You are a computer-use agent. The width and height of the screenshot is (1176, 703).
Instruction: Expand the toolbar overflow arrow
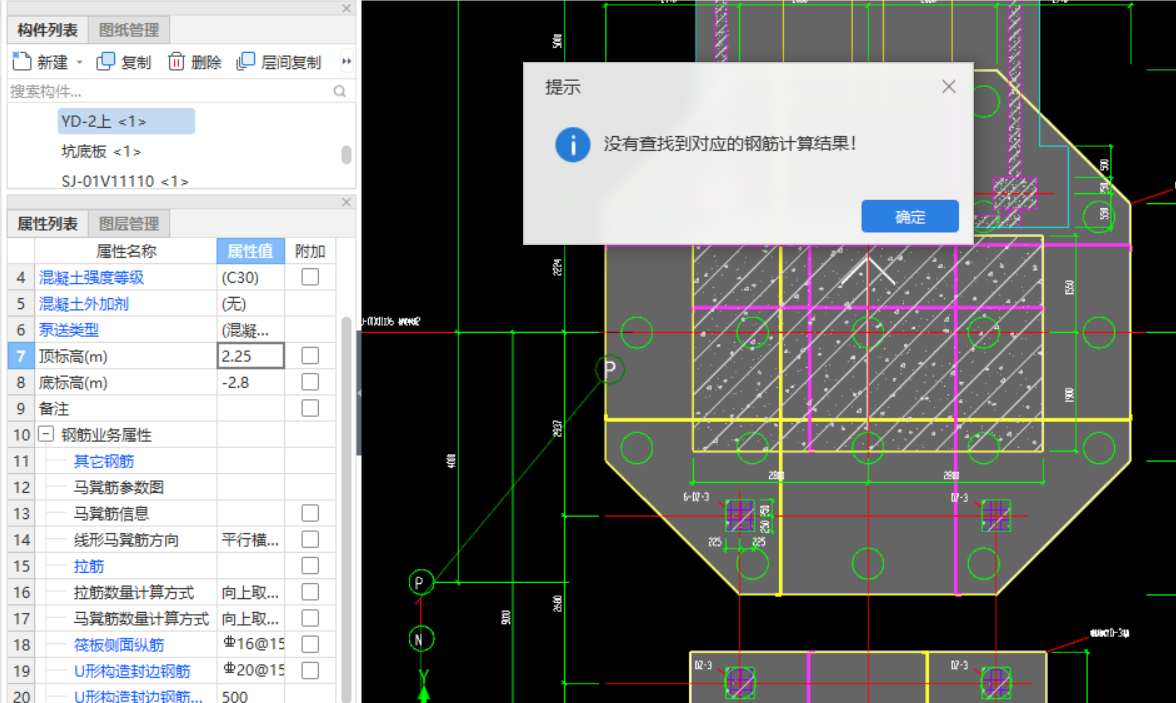coord(346,62)
